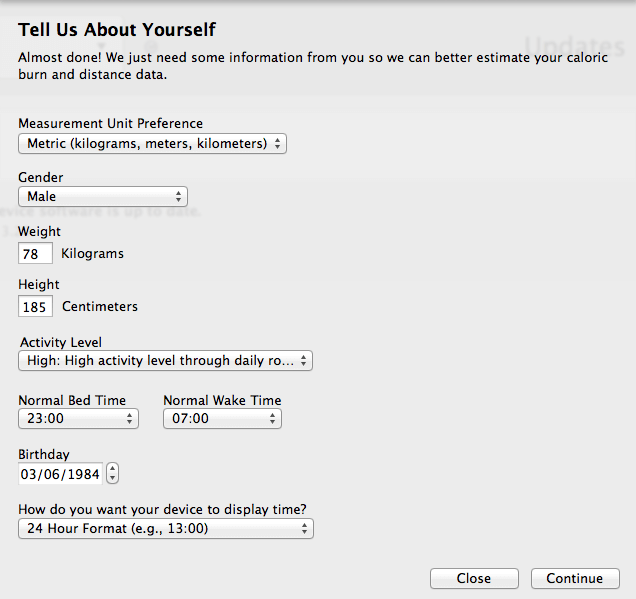Click the Birthday stepper down arrow
Image resolution: width=636 pixels, height=599 pixels.
(x=112, y=479)
